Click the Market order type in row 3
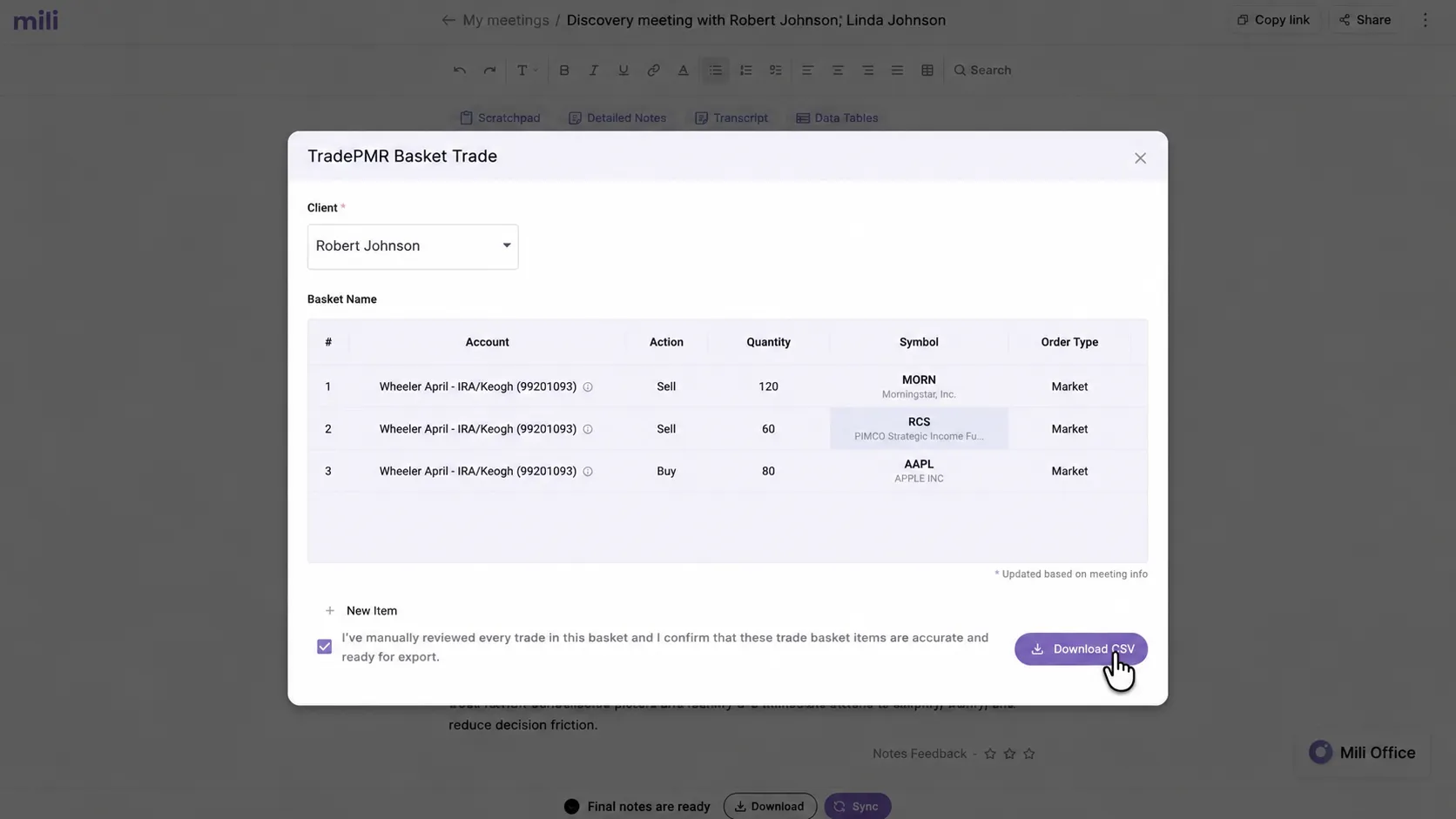1456x819 pixels. [1069, 471]
